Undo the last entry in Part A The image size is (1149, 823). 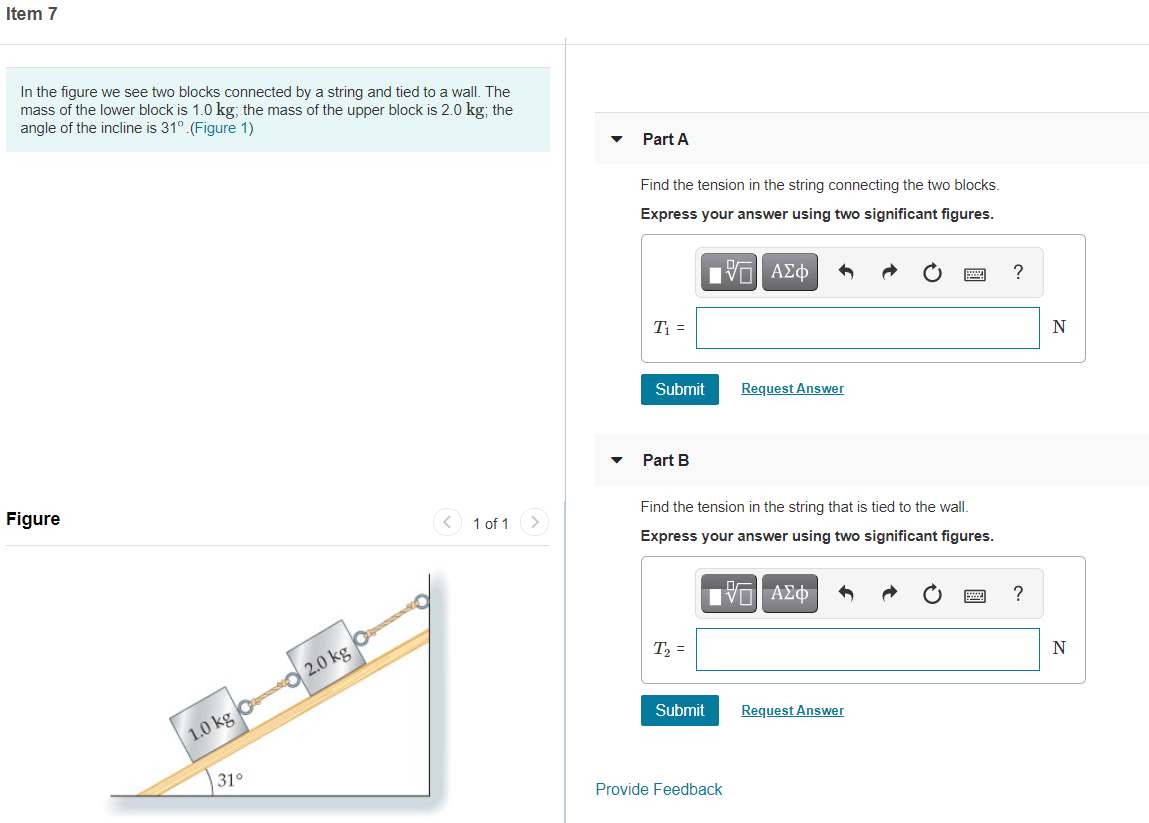[845, 271]
